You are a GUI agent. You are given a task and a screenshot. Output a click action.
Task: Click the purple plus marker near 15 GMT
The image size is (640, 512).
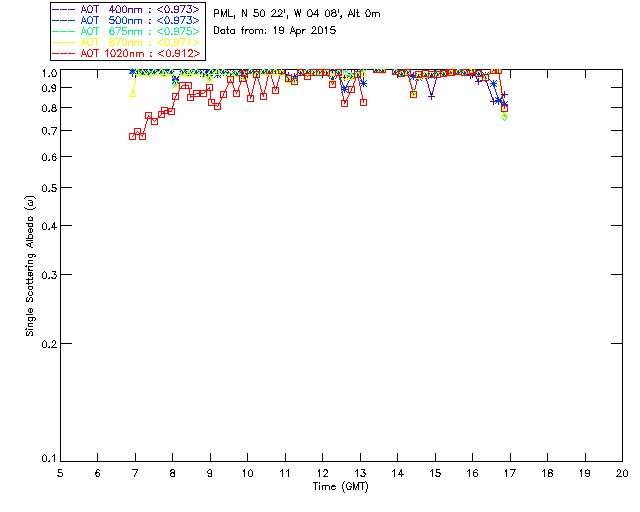[x=431, y=96]
